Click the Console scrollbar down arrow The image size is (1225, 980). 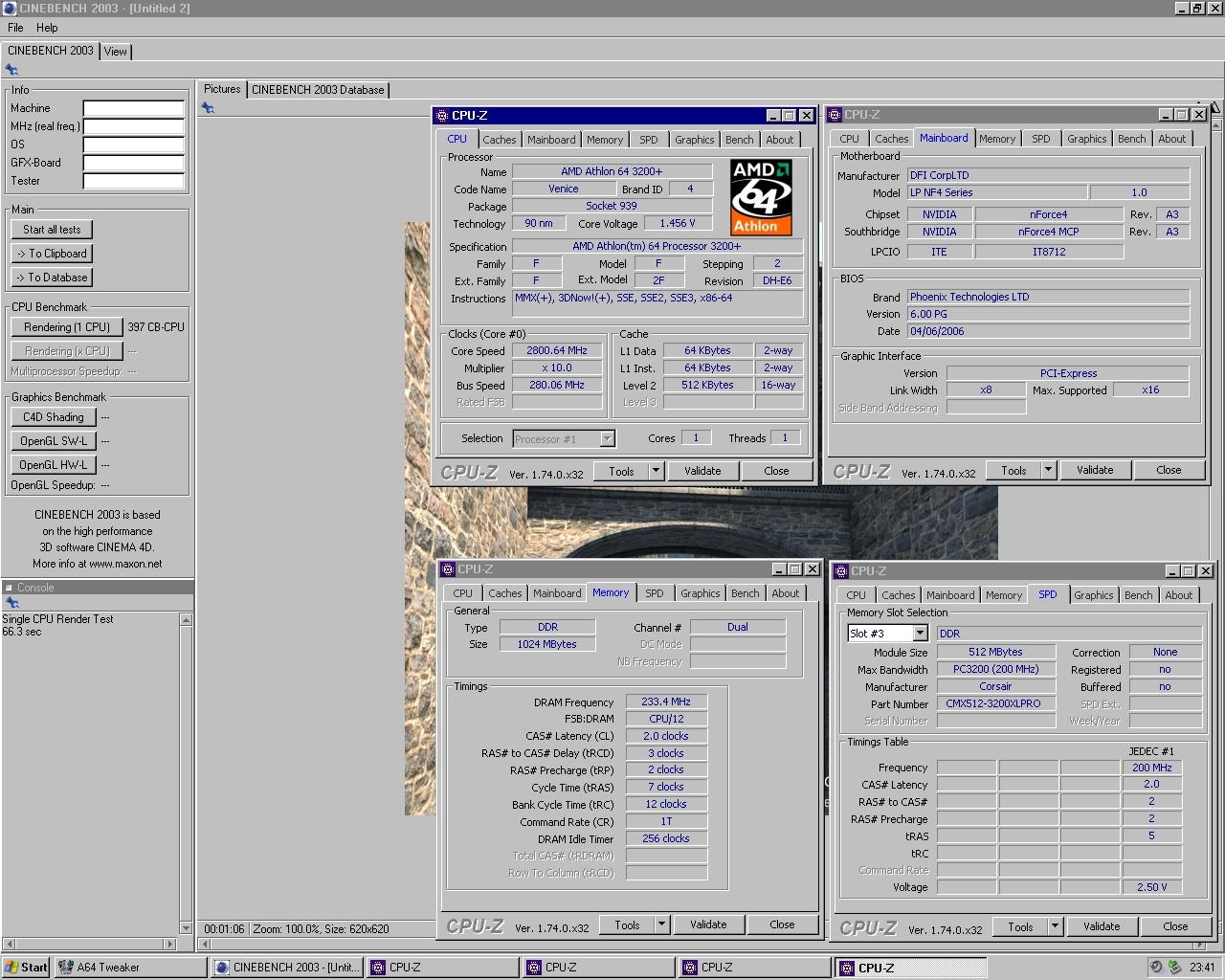[186, 927]
